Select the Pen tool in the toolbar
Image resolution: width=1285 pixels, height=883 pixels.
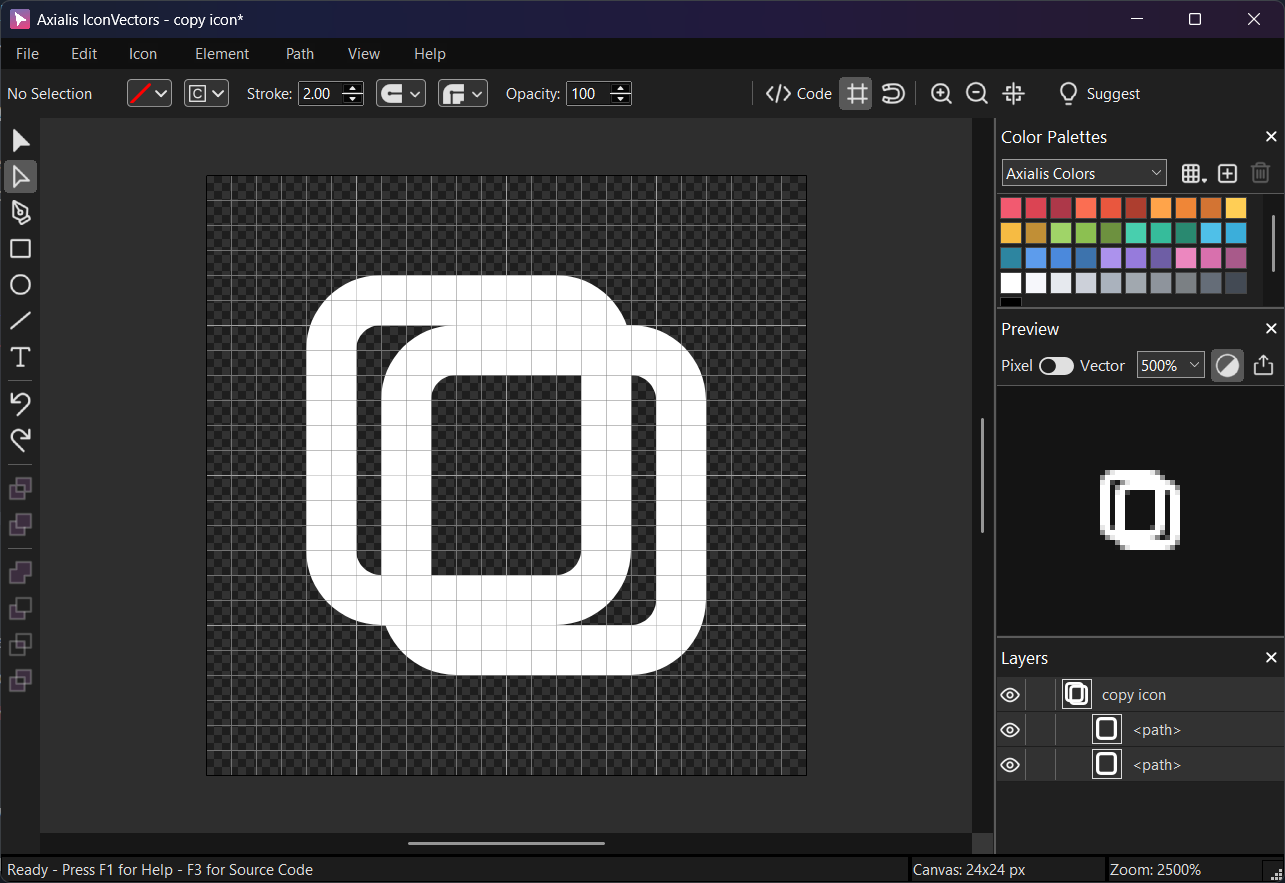click(x=20, y=212)
